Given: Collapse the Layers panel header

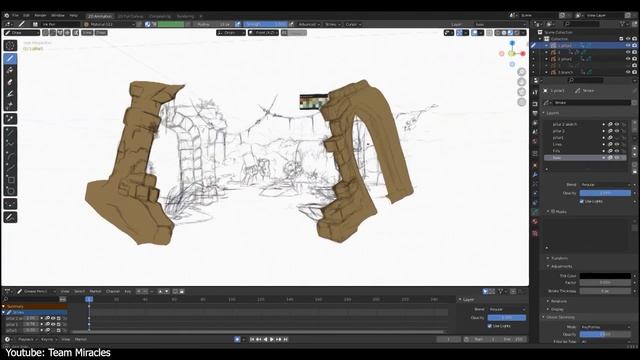Looking at the screenshot, I should coord(552,113).
